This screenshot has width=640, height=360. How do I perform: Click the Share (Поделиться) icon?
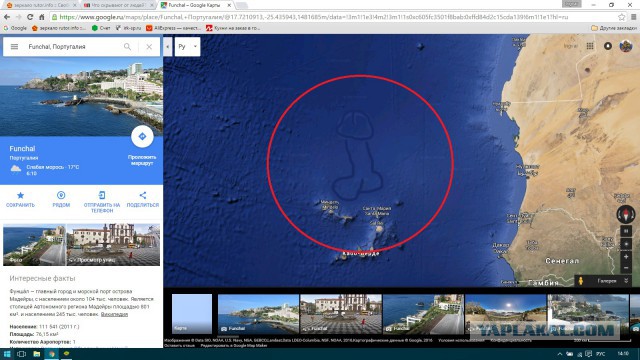tap(142, 195)
